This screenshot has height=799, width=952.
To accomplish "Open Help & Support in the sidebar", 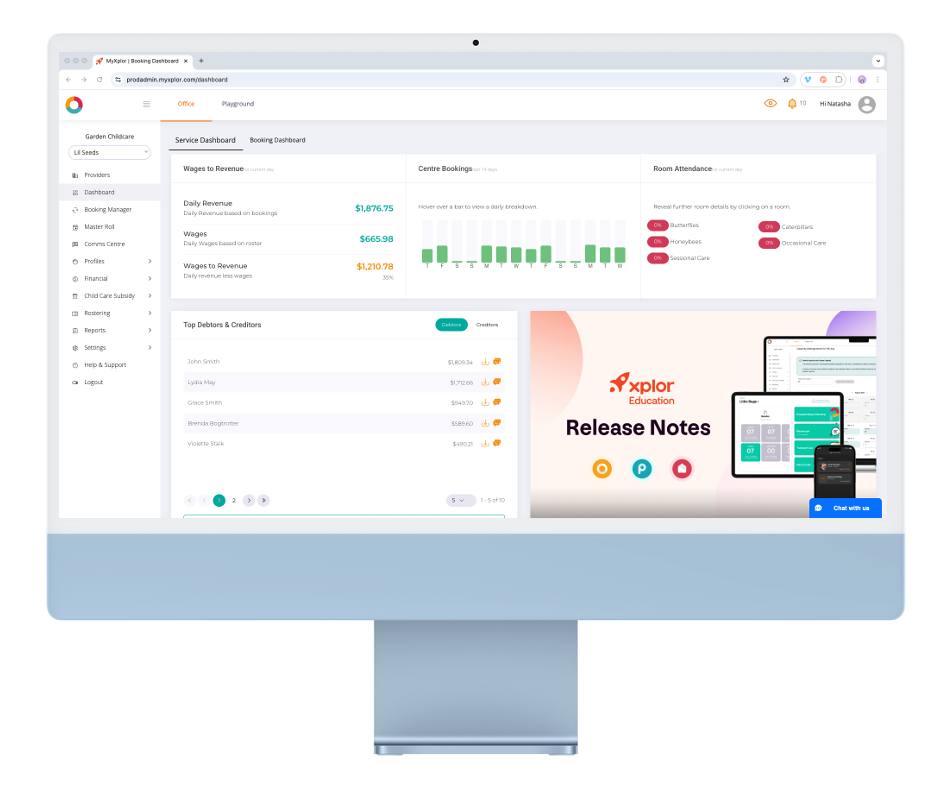I will coord(110,365).
